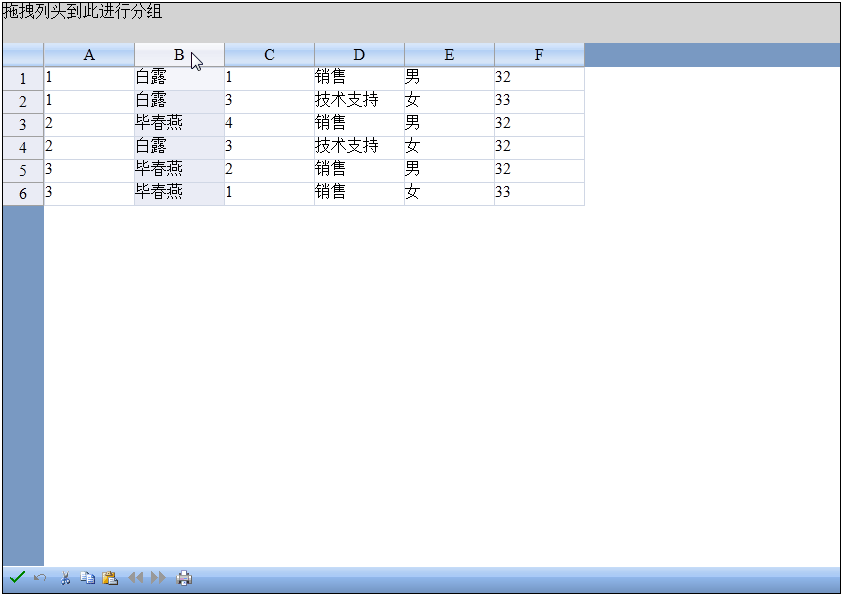Click the previous page double-arrow icon
The height and width of the screenshot is (598, 843).
(x=135, y=578)
